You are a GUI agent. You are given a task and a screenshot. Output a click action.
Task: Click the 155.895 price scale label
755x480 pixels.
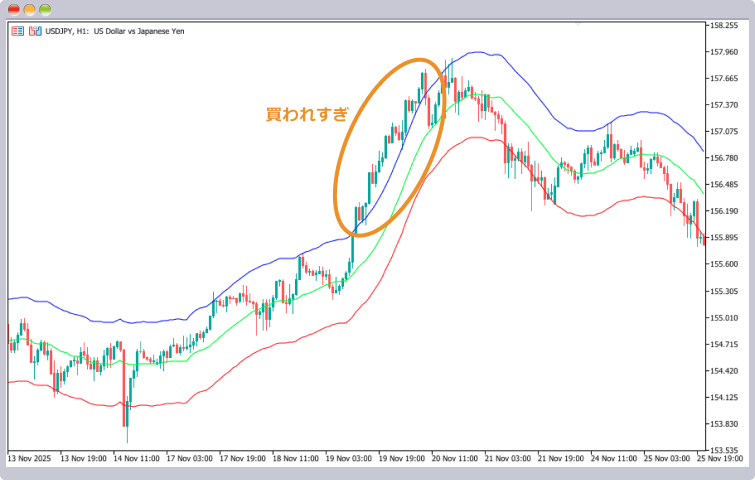point(724,237)
